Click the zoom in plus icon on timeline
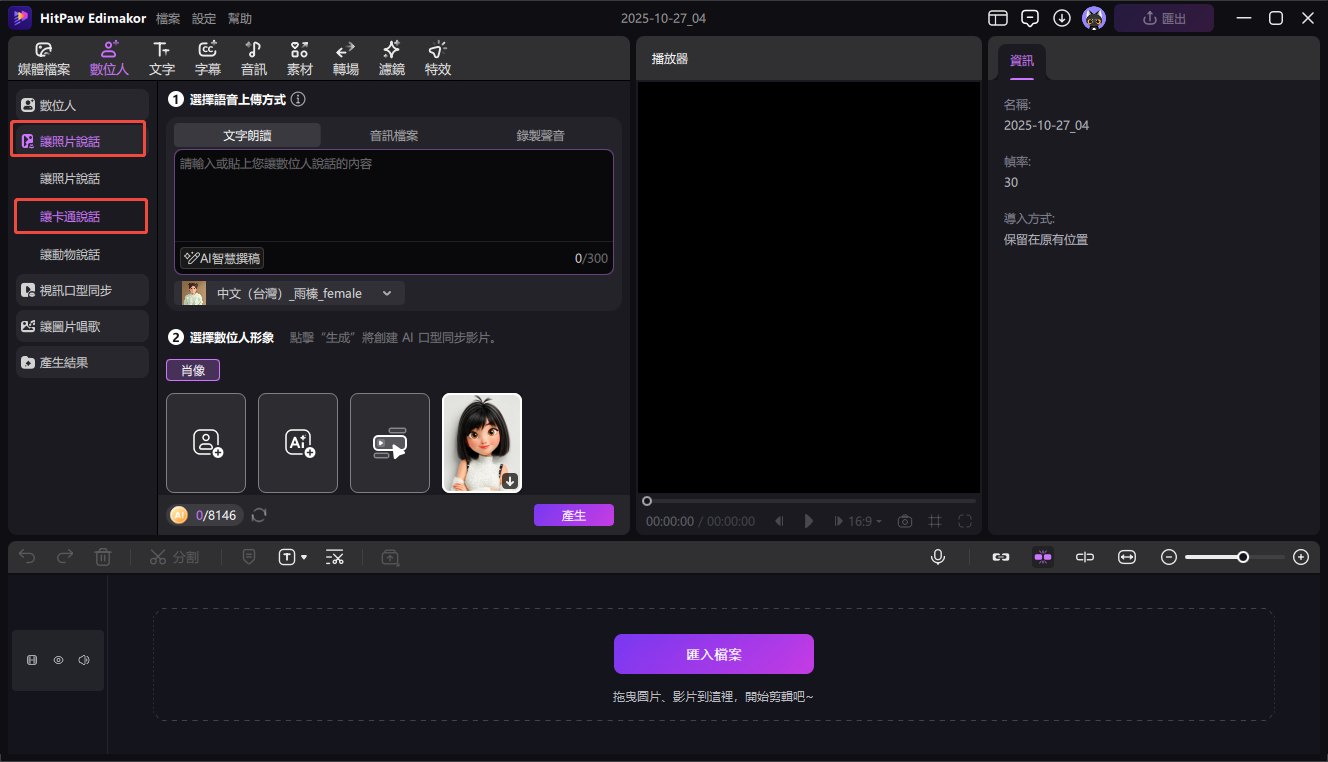This screenshot has width=1328, height=762. click(1300, 557)
